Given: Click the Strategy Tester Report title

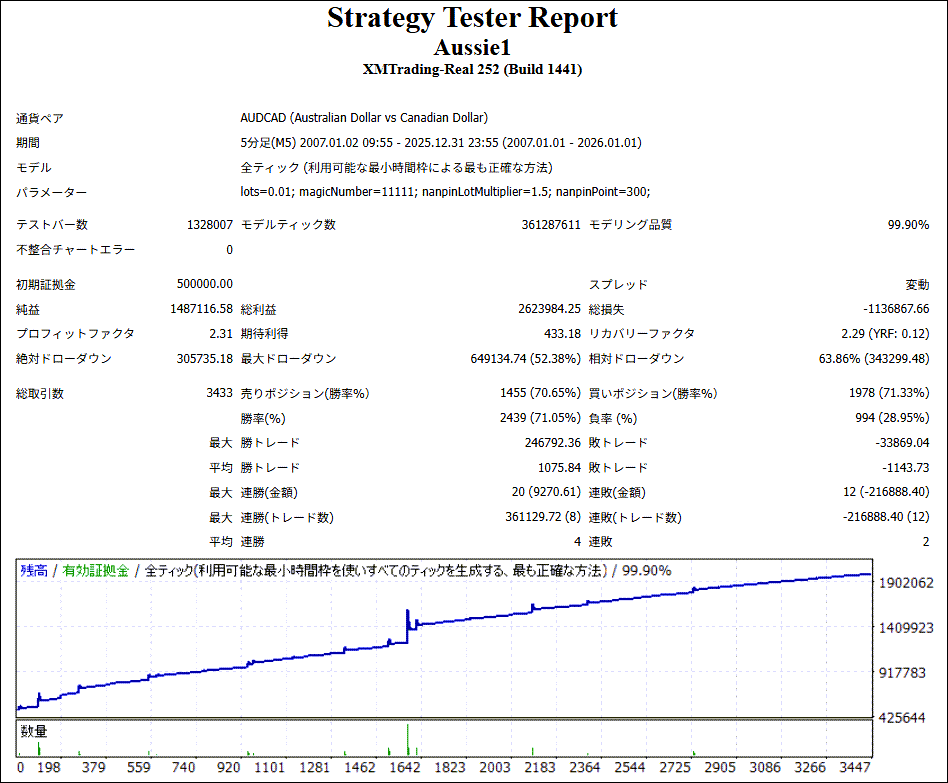Looking at the screenshot, I should tap(472, 18).
